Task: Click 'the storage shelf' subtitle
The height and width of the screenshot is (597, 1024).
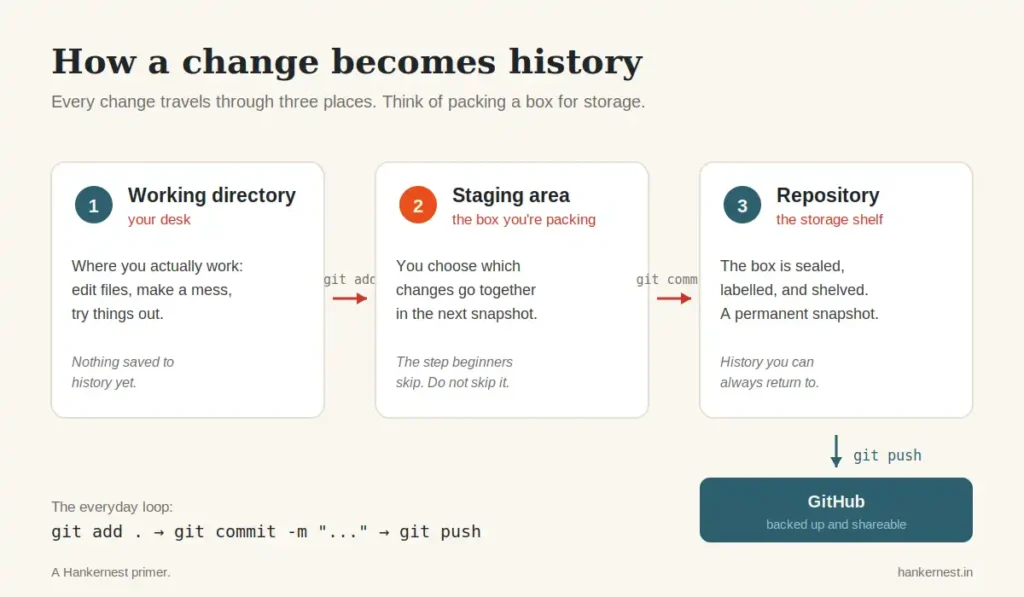Action: 829,219
